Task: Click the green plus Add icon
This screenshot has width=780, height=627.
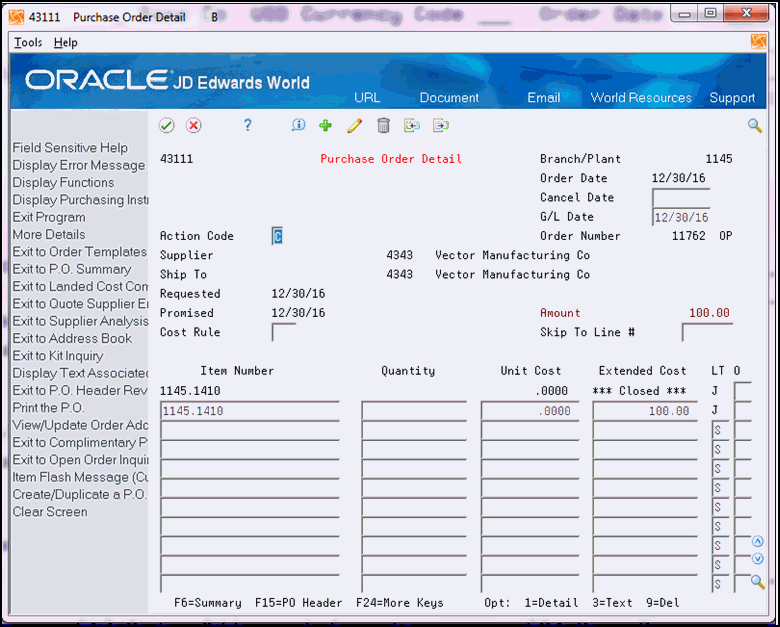Action: pyautogui.click(x=325, y=125)
